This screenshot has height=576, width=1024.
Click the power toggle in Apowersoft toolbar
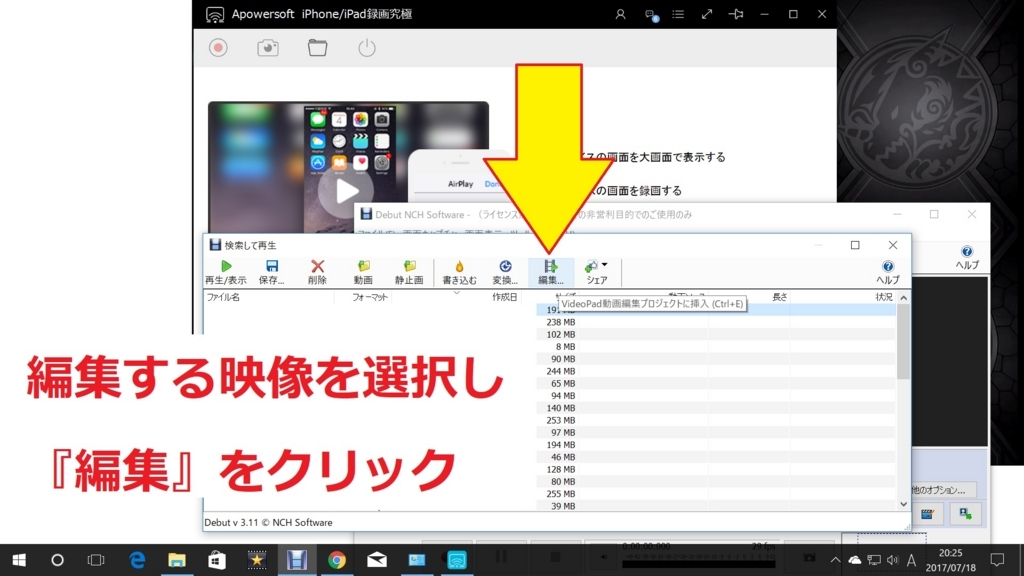pyautogui.click(x=366, y=46)
